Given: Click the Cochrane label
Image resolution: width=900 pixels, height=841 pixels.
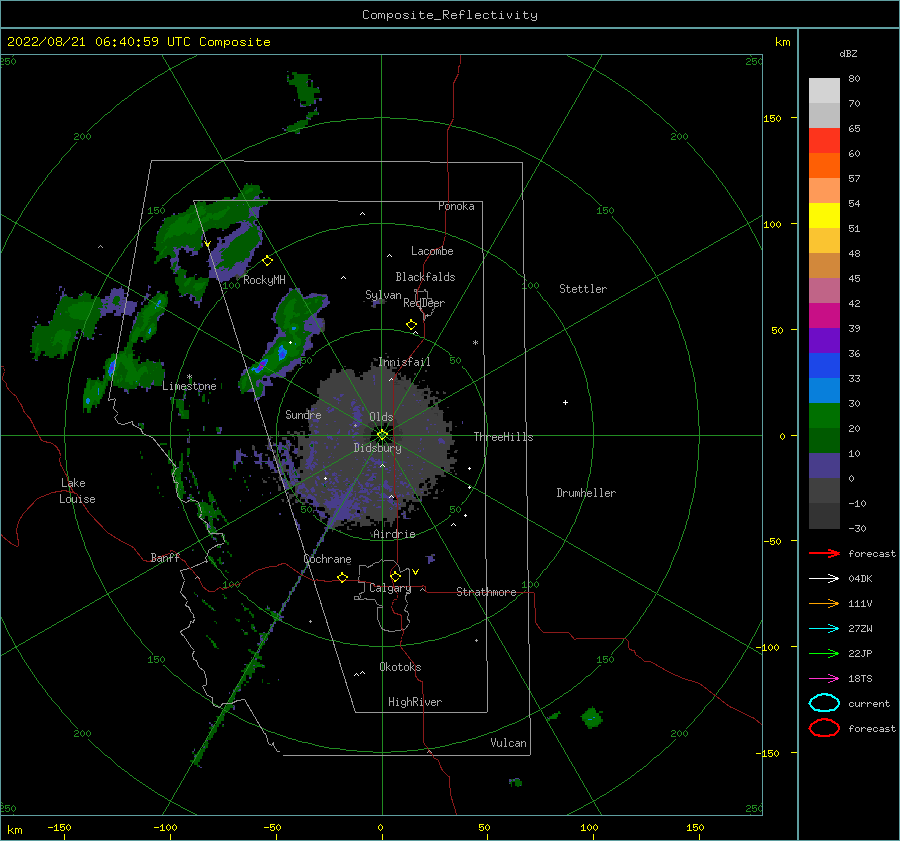Looking at the screenshot, I should point(327,559).
